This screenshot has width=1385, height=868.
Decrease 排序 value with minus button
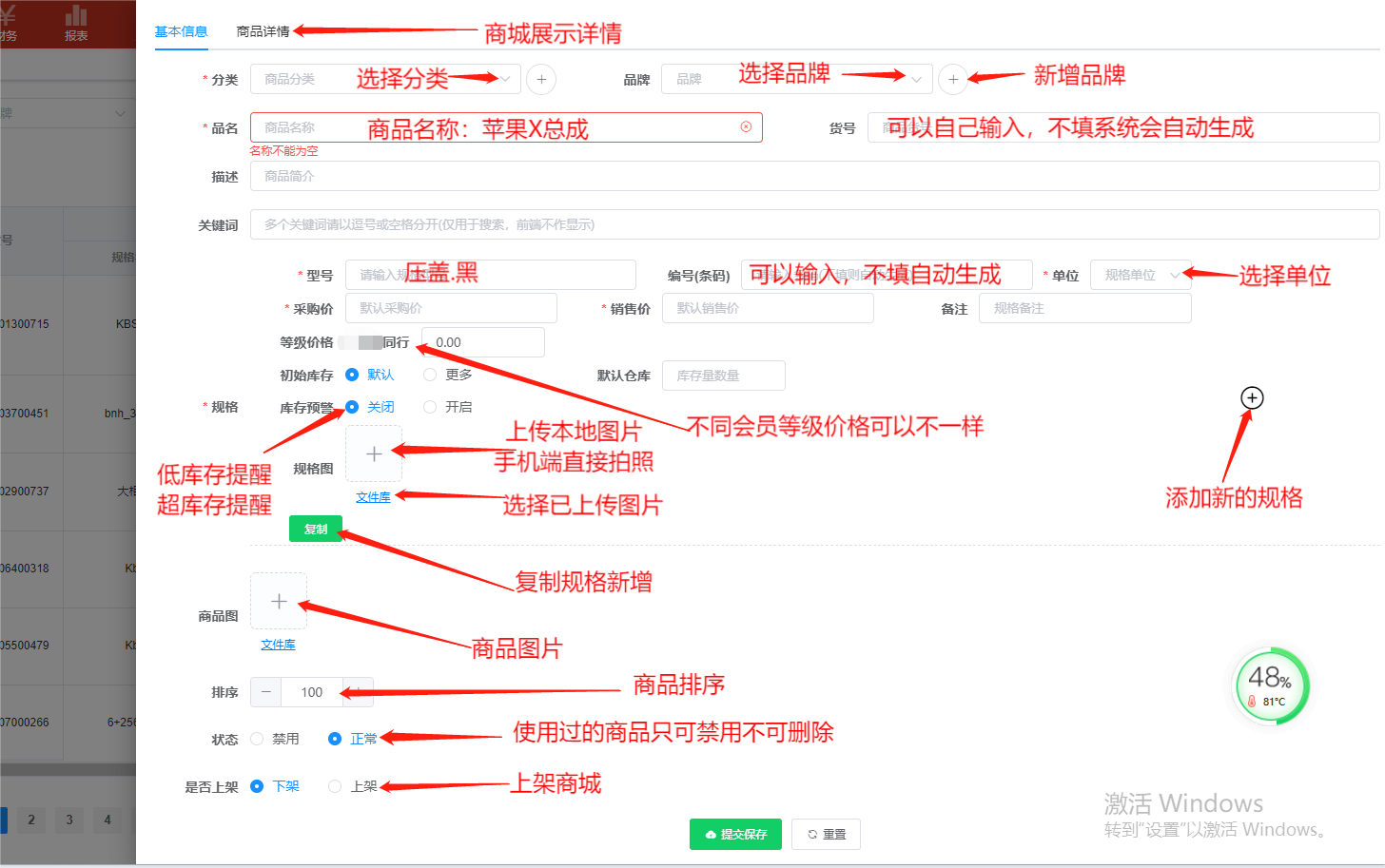pyautogui.click(x=266, y=692)
